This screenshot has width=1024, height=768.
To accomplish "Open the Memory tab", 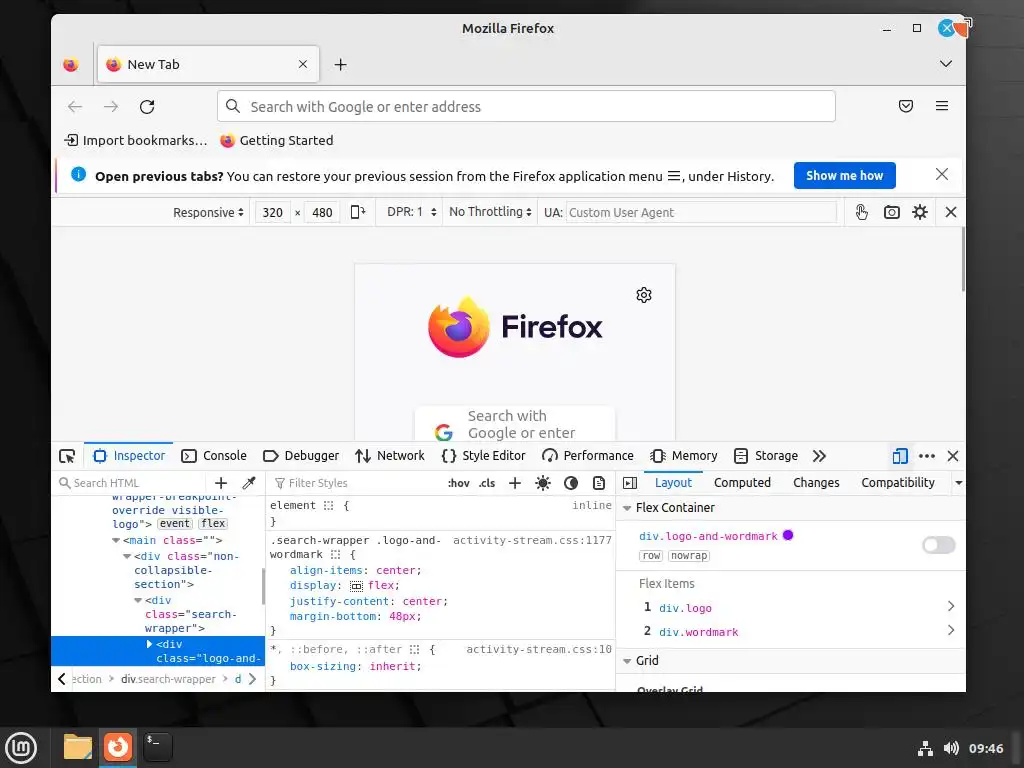I will click(684, 456).
